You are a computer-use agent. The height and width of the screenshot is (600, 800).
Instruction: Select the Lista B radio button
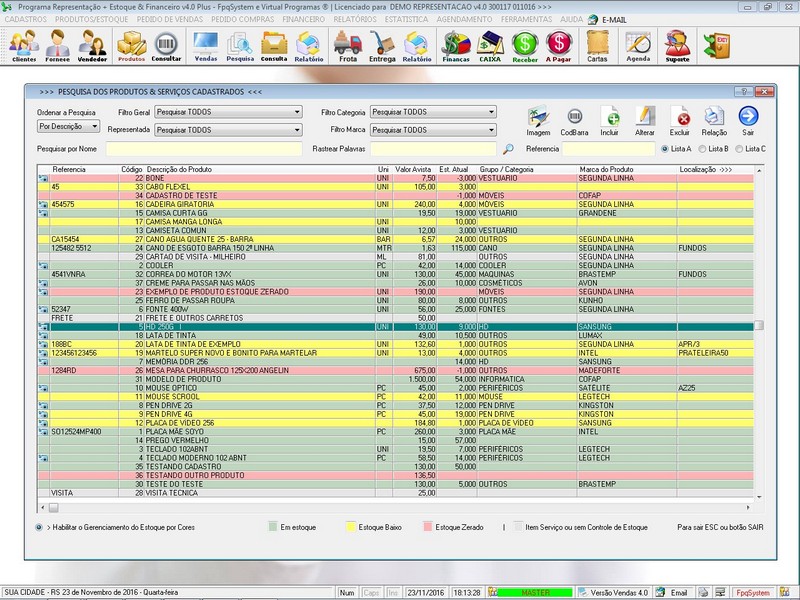pos(701,149)
